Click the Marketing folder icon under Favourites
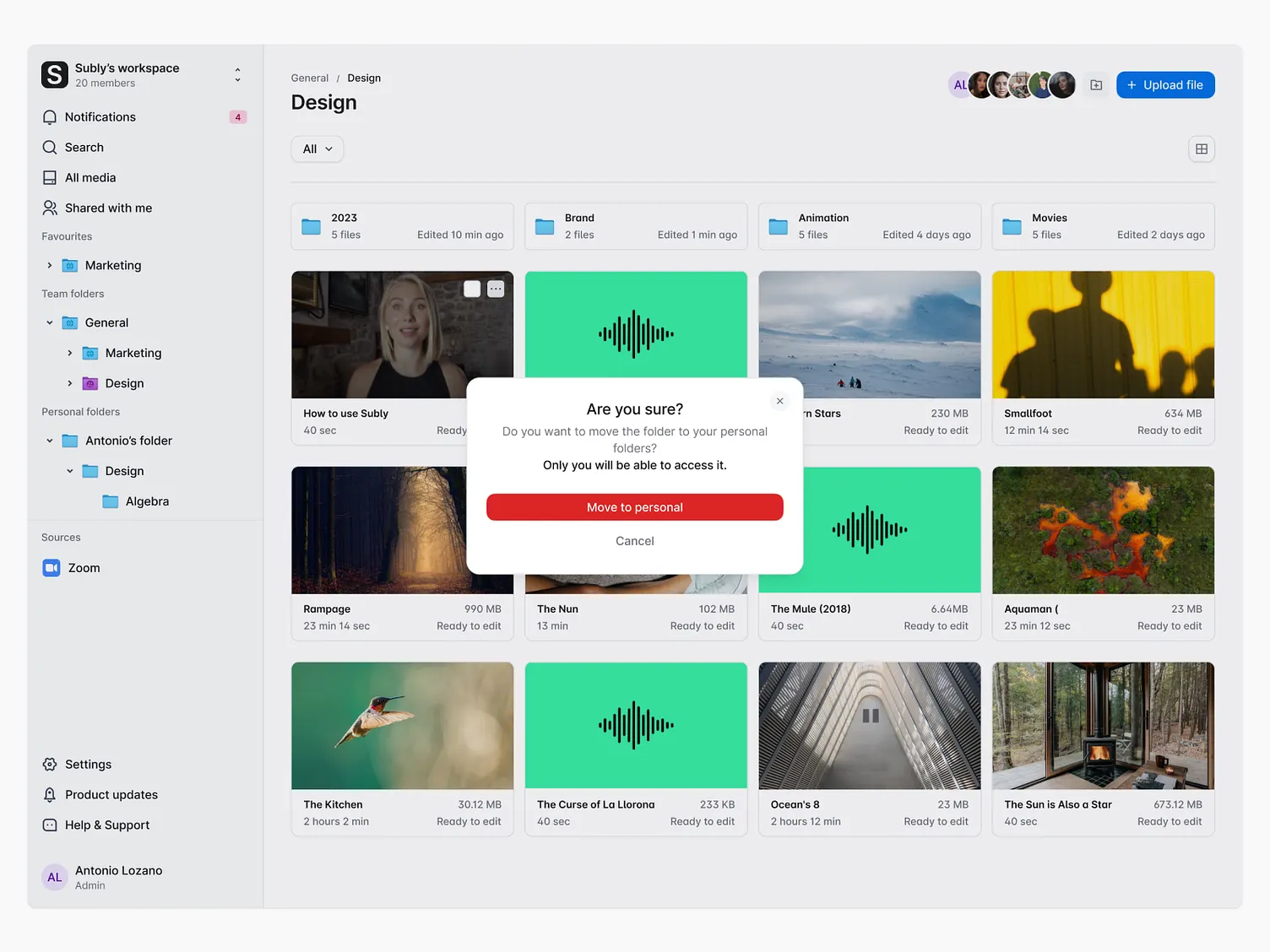The height and width of the screenshot is (952, 1270). tap(70, 266)
